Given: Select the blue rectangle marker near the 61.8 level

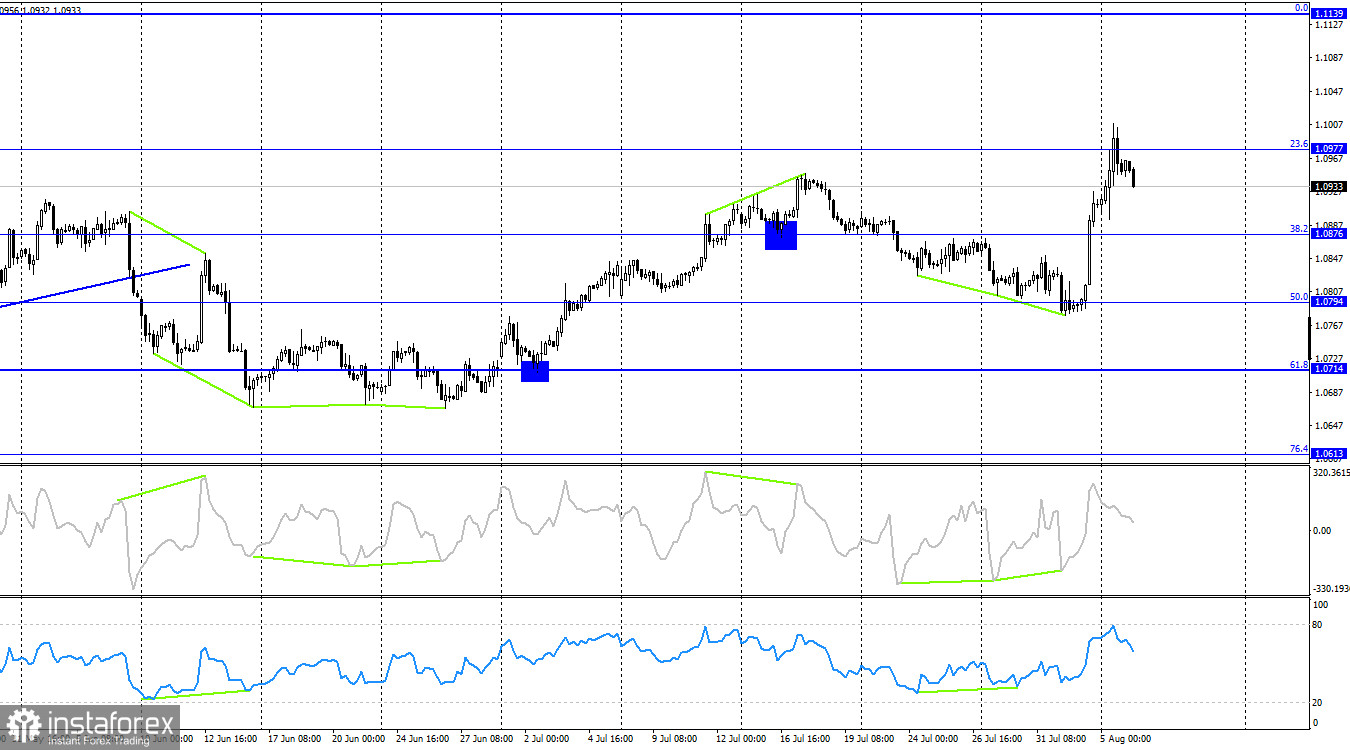Looking at the screenshot, I should pyautogui.click(x=535, y=371).
